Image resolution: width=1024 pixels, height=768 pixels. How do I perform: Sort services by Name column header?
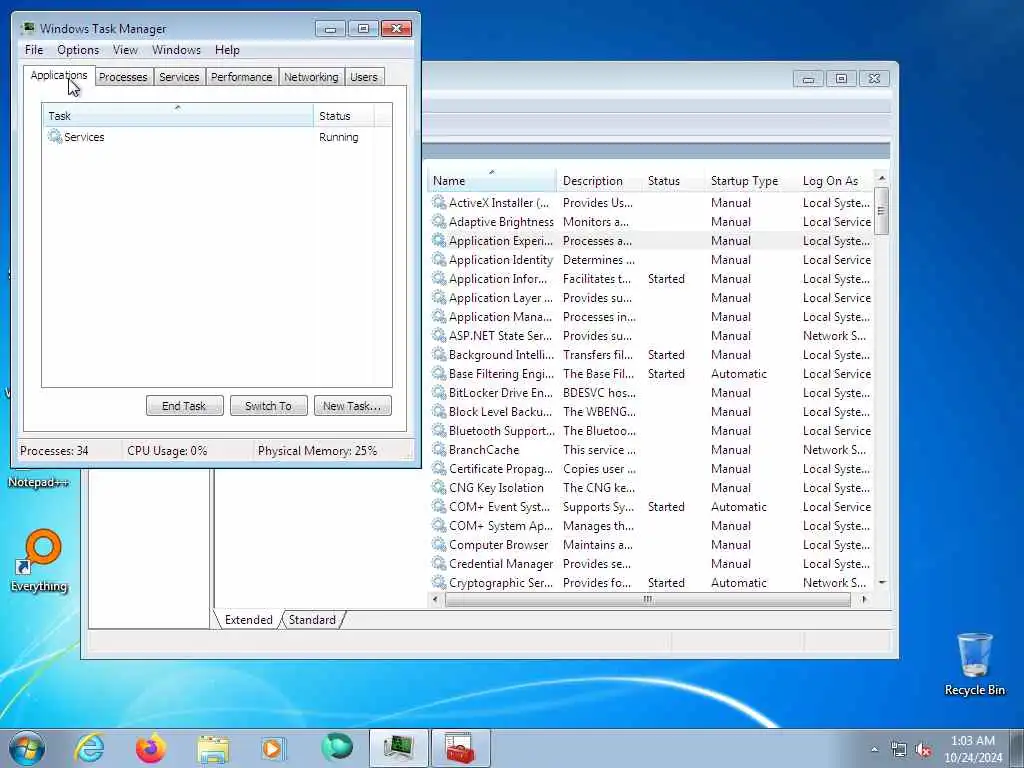click(x=492, y=180)
